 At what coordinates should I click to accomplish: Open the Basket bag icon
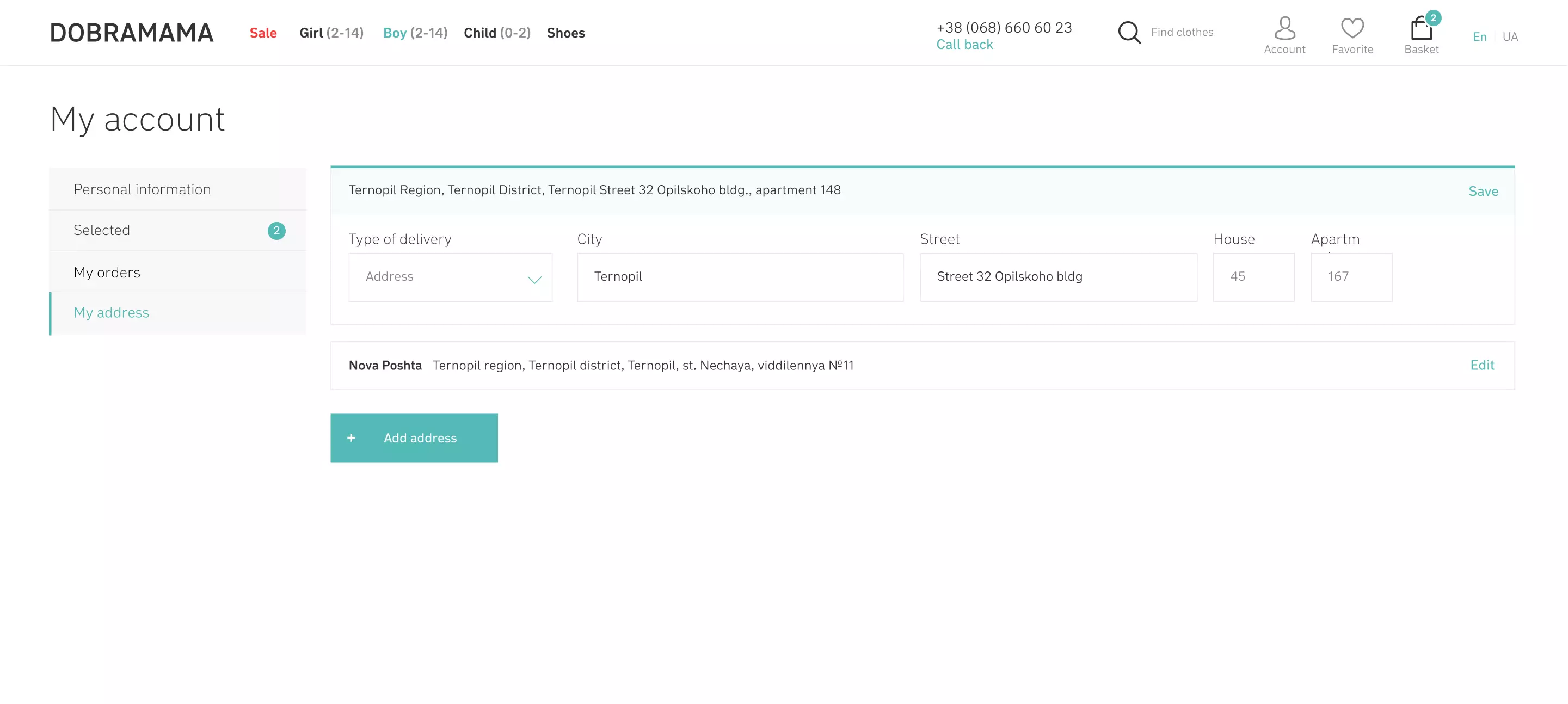pos(1421,29)
